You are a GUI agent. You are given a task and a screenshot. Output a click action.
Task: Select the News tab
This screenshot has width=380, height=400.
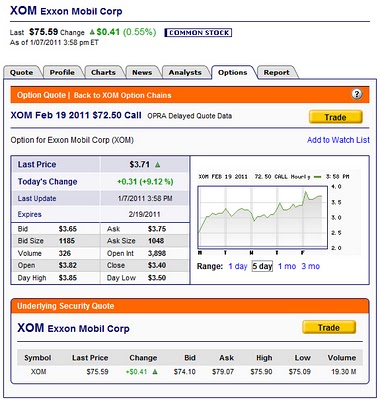tap(142, 72)
